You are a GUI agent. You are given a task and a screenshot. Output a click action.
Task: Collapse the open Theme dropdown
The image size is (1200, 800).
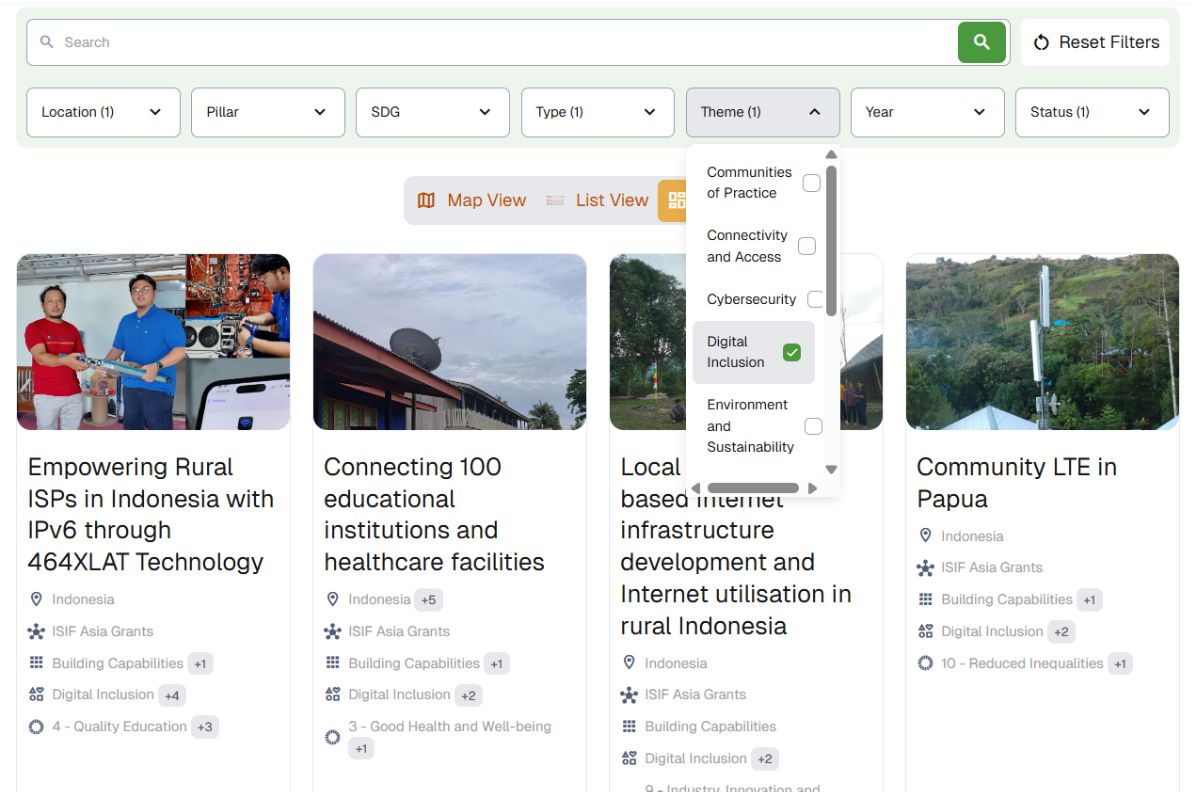762,112
